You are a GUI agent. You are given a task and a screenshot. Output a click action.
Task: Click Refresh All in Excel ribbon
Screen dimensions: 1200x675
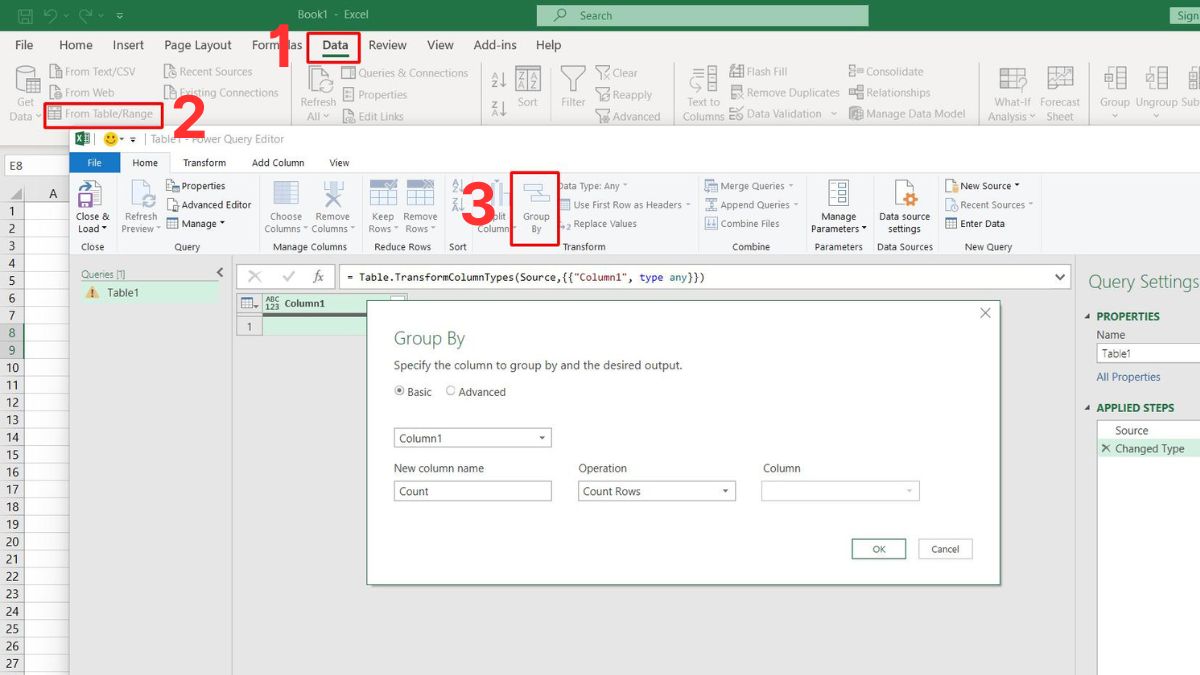pyautogui.click(x=318, y=95)
